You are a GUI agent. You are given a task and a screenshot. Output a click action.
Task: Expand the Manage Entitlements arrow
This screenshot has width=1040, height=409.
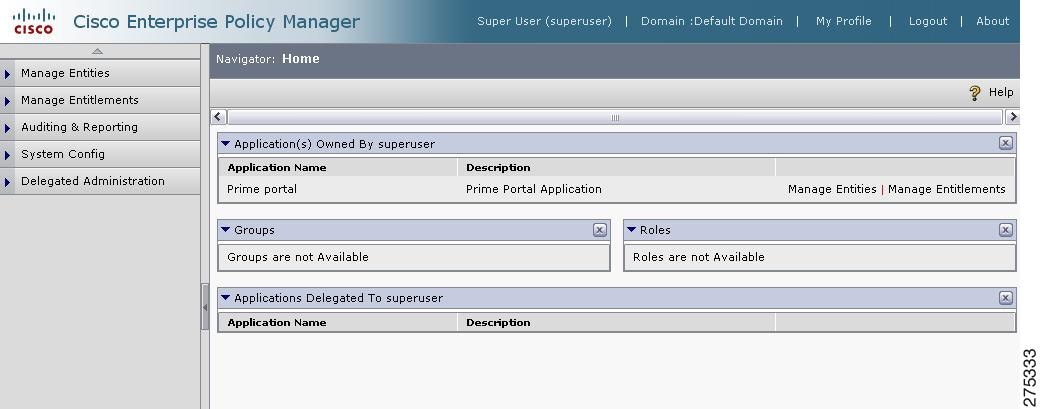tap(7, 101)
